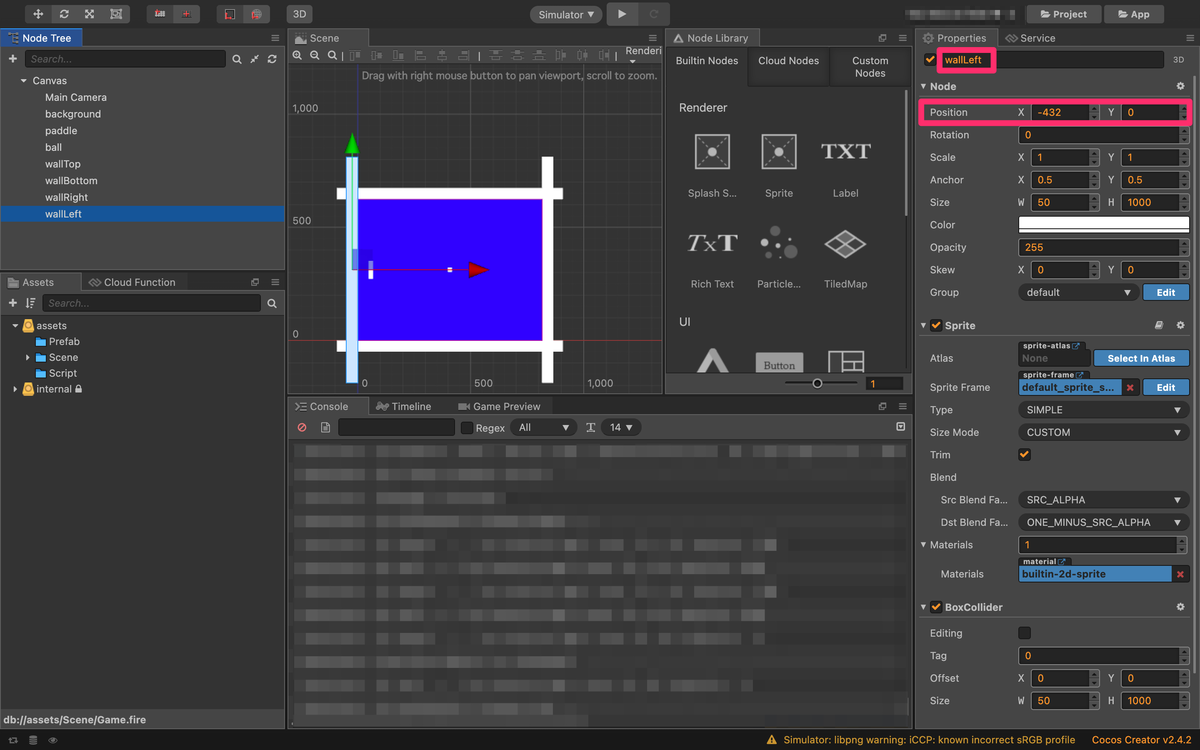The image size is (1200, 750).
Task: Enable the Regex checkbox in Console
Action: (466, 427)
